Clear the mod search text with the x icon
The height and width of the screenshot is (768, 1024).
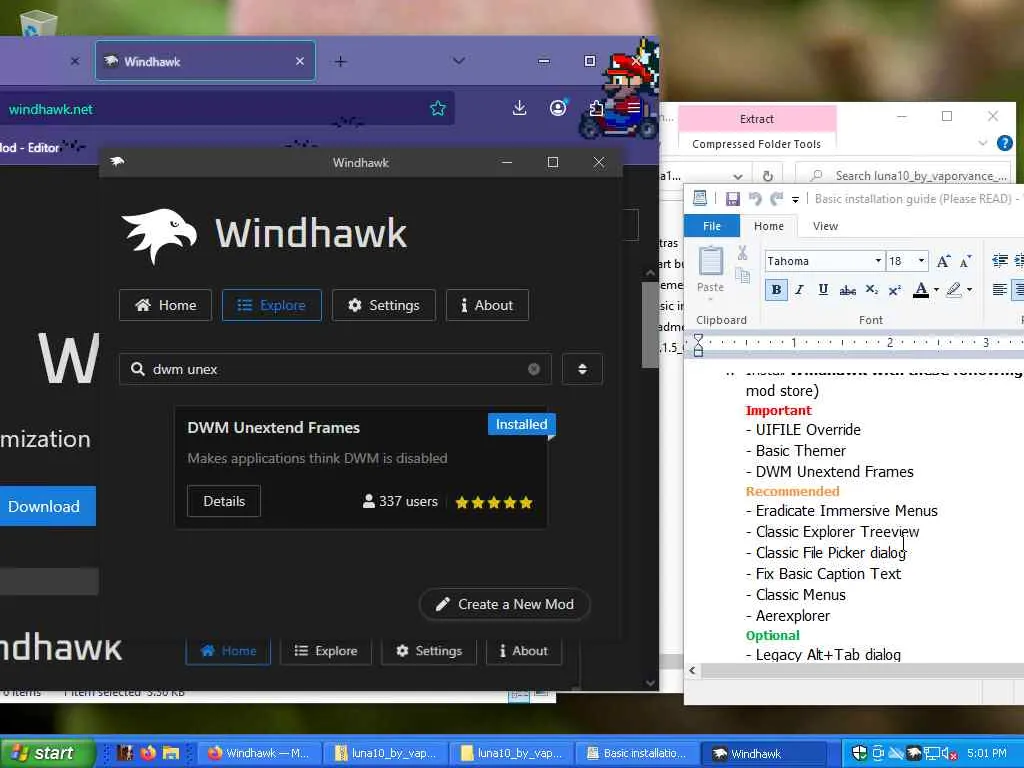coord(534,369)
